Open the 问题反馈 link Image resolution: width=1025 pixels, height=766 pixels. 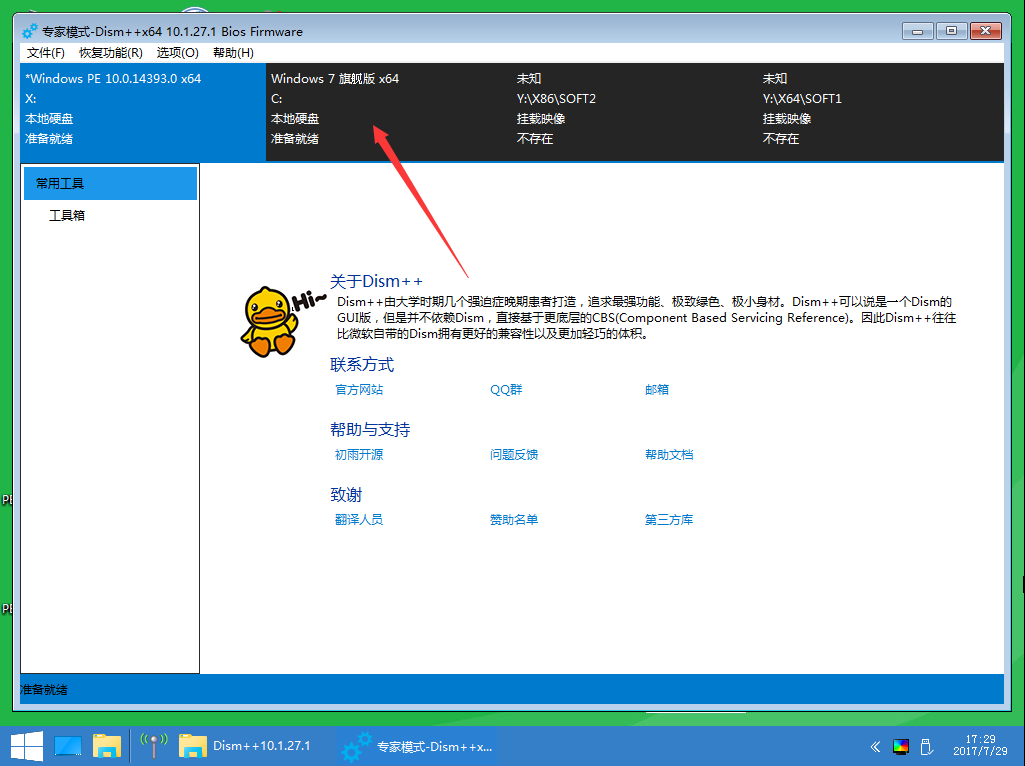tap(514, 454)
